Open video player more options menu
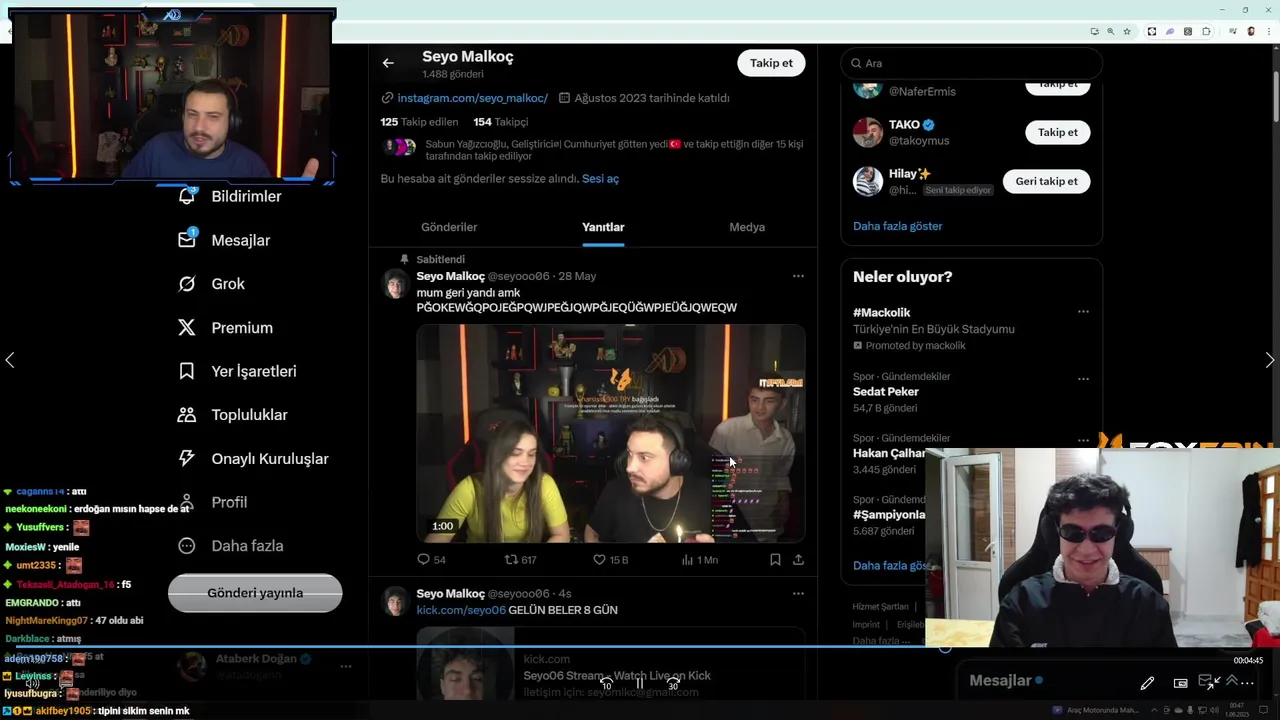The image size is (1280, 720). (x=1247, y=683)
